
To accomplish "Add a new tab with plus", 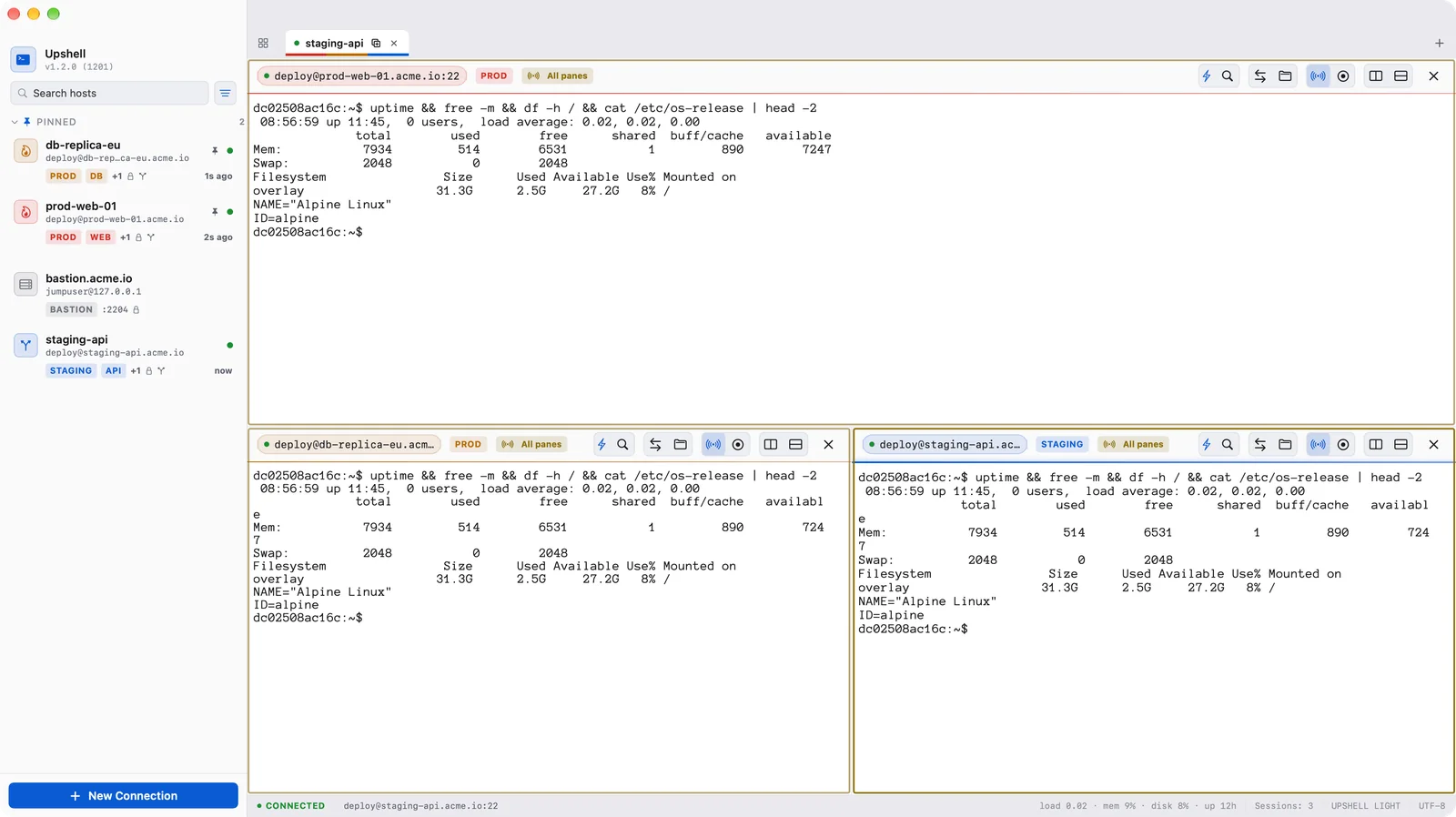I will 1439,44.
